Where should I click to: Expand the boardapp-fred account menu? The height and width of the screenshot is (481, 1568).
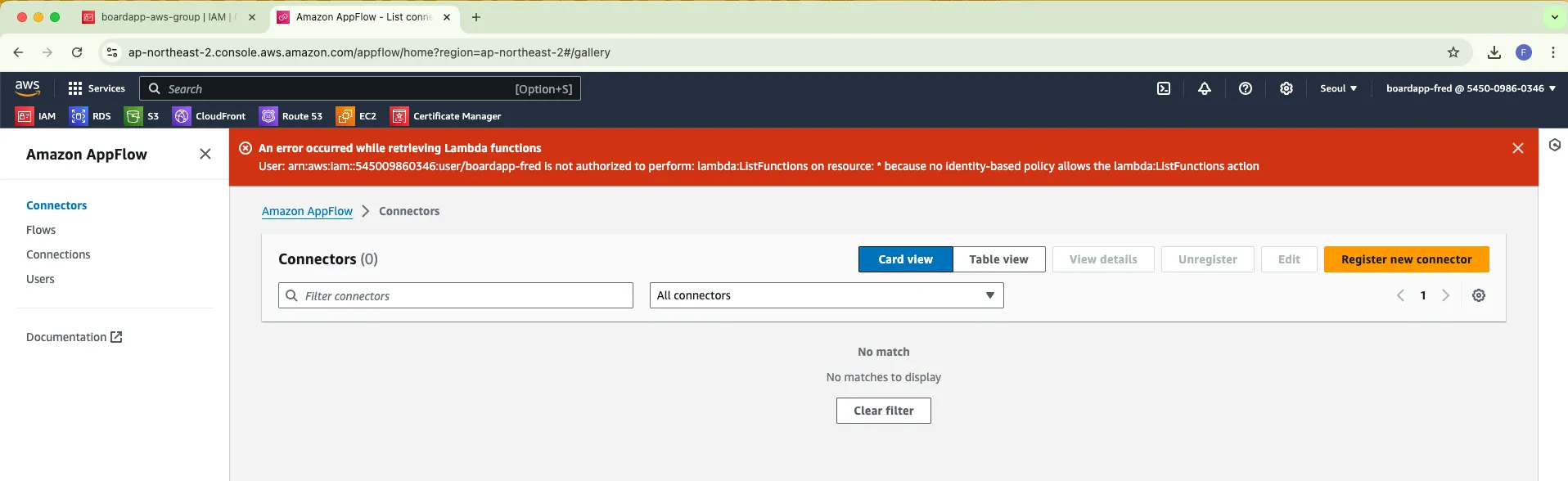click(x=1470, y=88)
